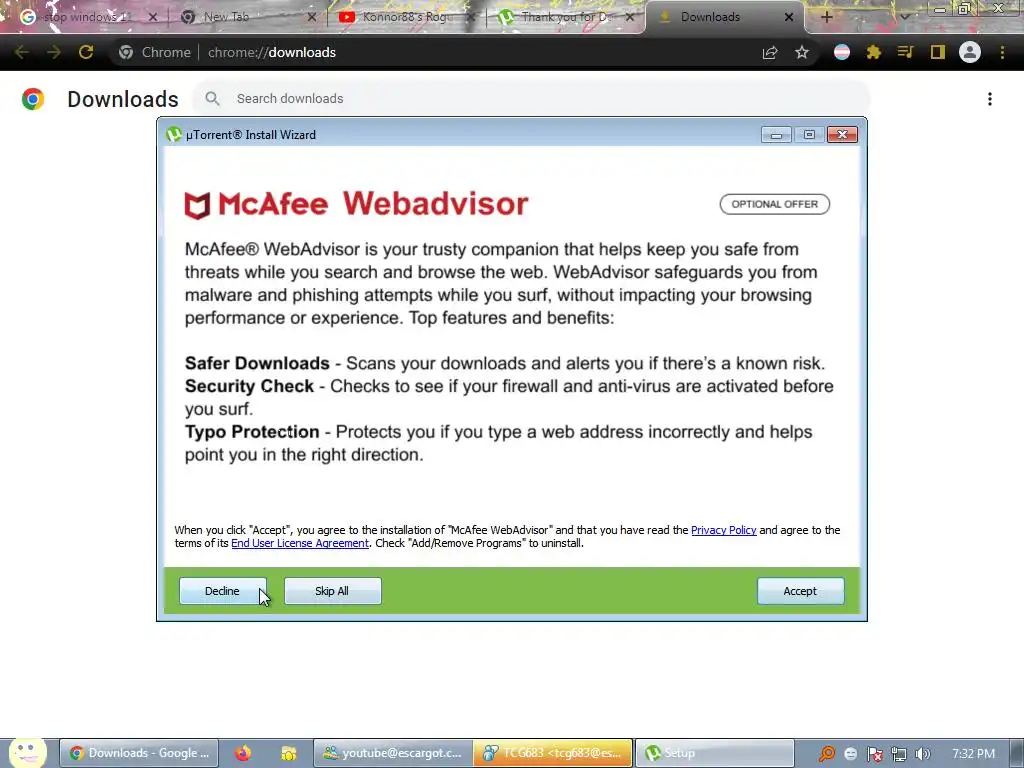The width and height of the screenshot is (1024, 768).
Task: Reload the downloads page
Action: point(86,52)
